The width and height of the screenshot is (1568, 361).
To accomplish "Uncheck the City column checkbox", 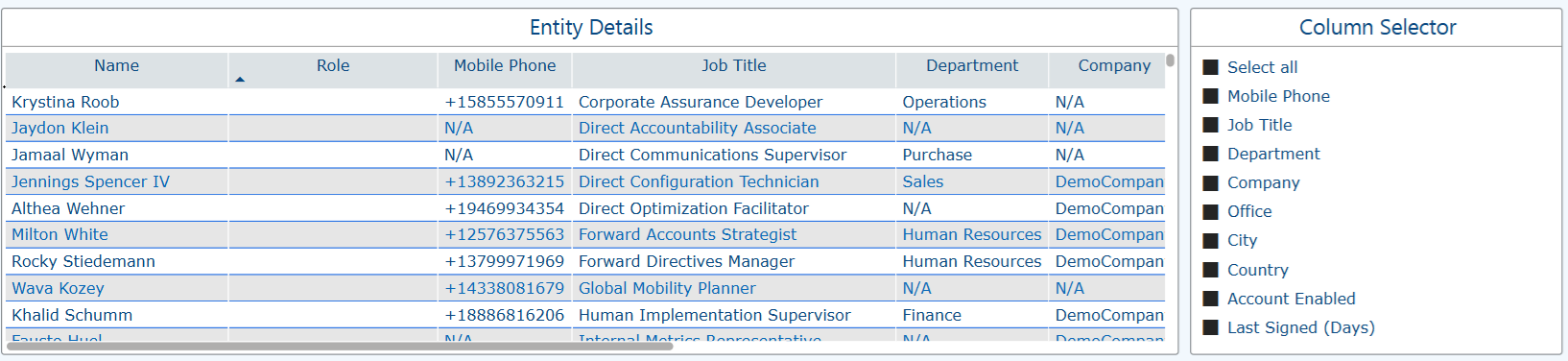I will (1211, 240).
